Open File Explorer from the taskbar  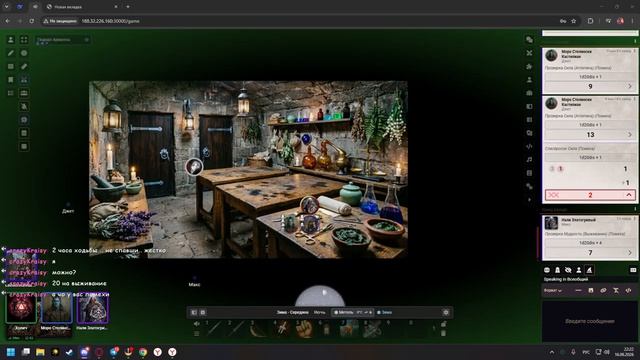(x=40, y=352)
